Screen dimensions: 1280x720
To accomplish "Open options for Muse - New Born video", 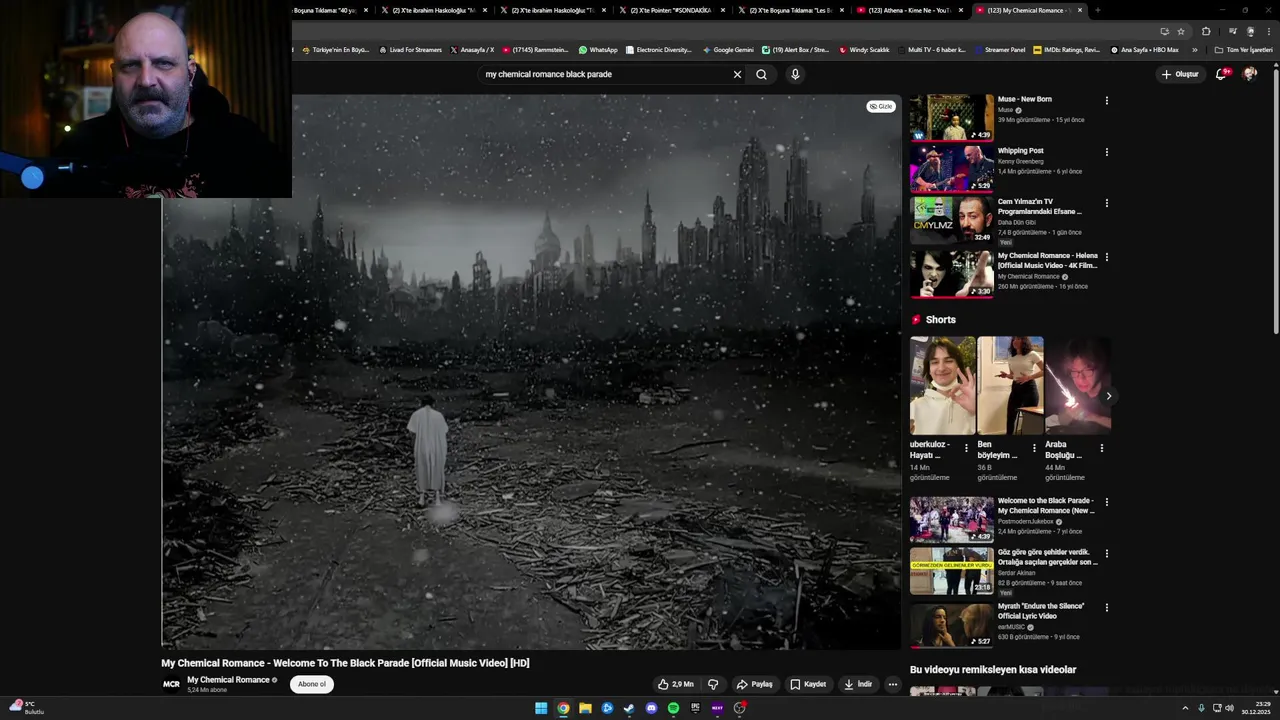I will 1106,100.
